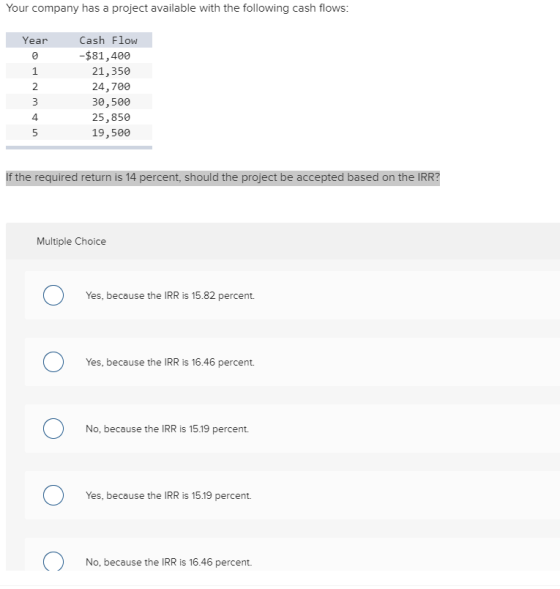Tick radio button No, IRR is 16.46 percent
Screen dimensions: 560x589
point(53,561)
